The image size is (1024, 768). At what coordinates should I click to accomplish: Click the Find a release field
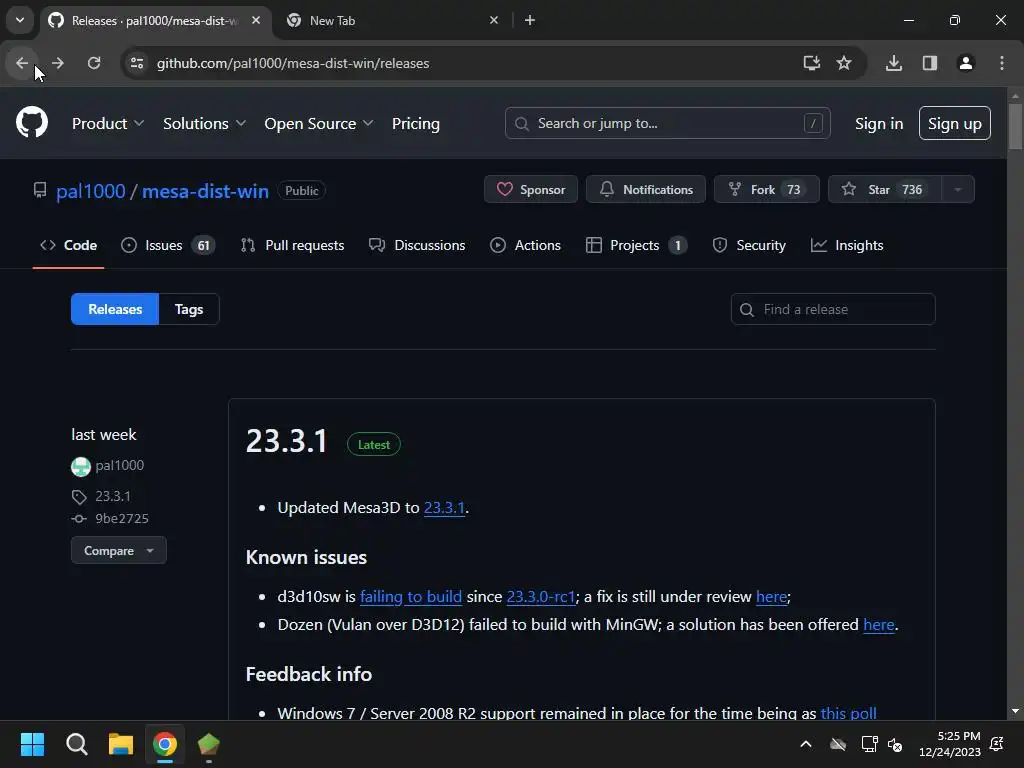[x=833, y=309]
